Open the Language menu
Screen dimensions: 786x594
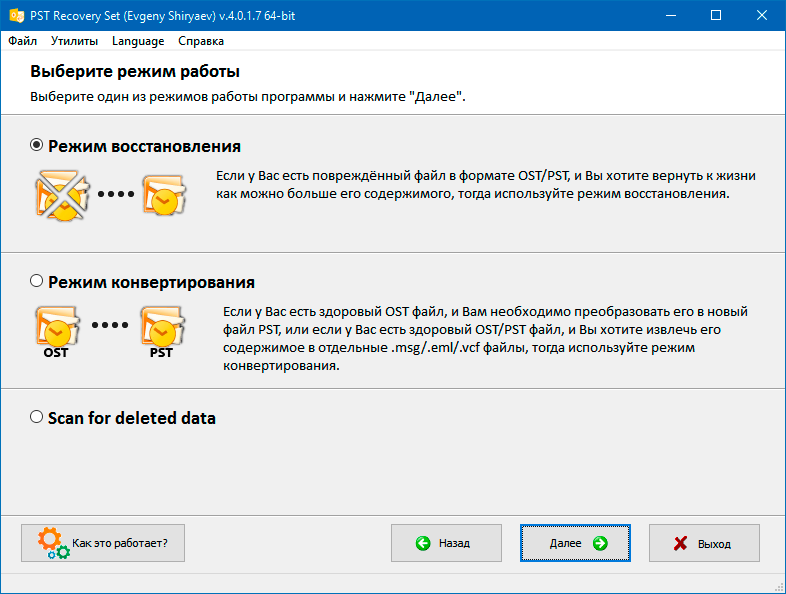138,41
